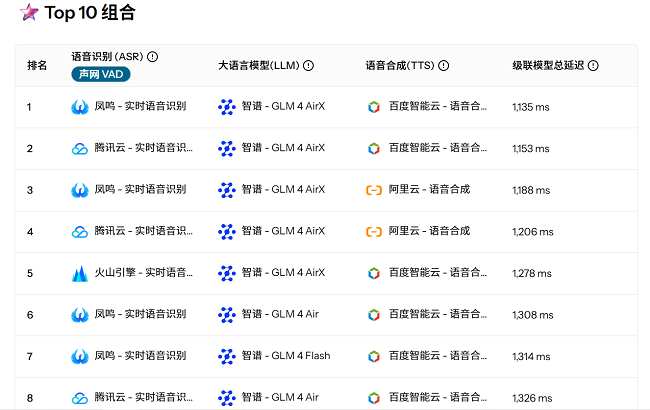This screenshot has width=650, height=410.
Task: Click the 智谱 logo in rank 2 row
Action: click(227, 148)
